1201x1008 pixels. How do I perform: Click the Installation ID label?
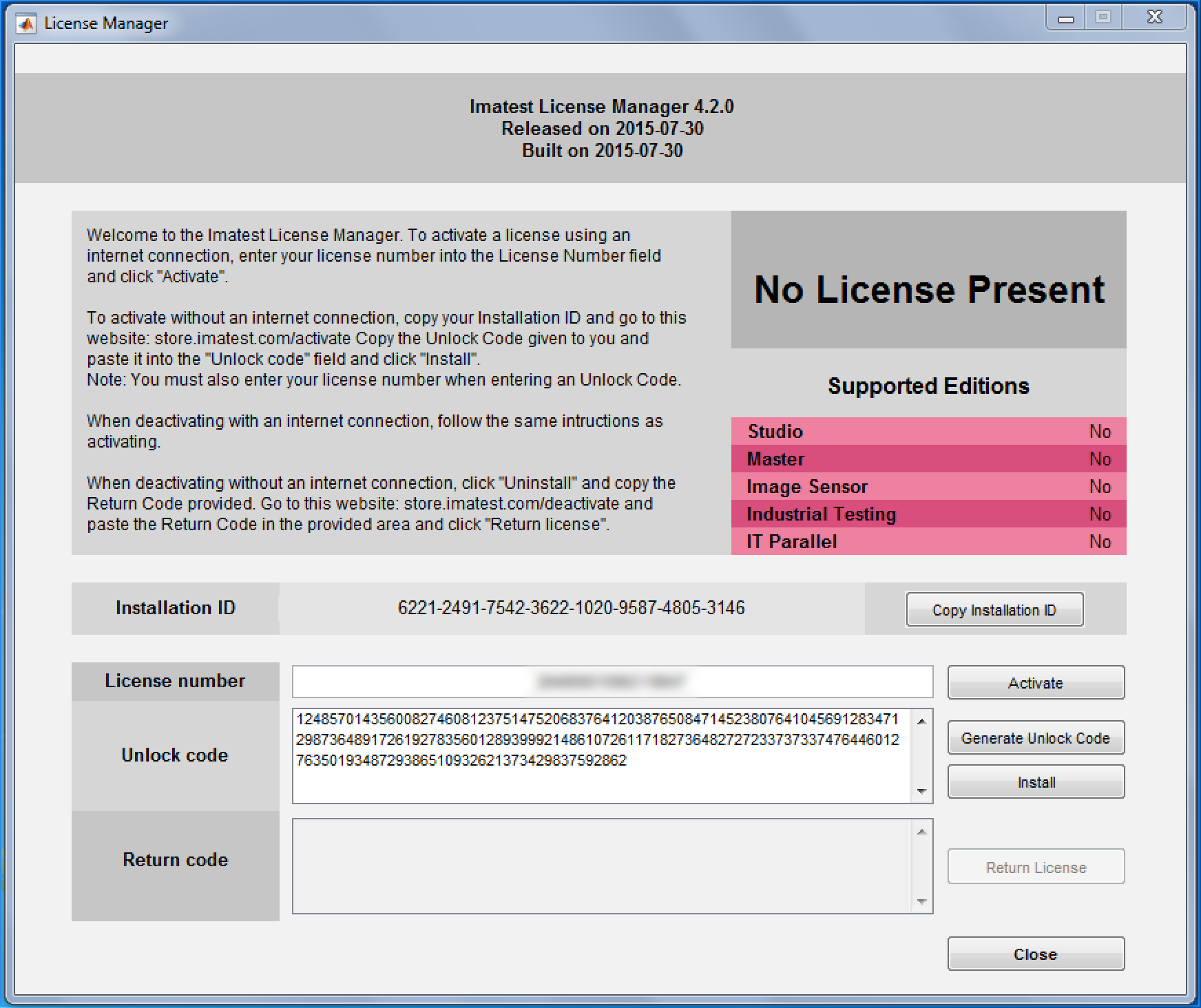176,608
